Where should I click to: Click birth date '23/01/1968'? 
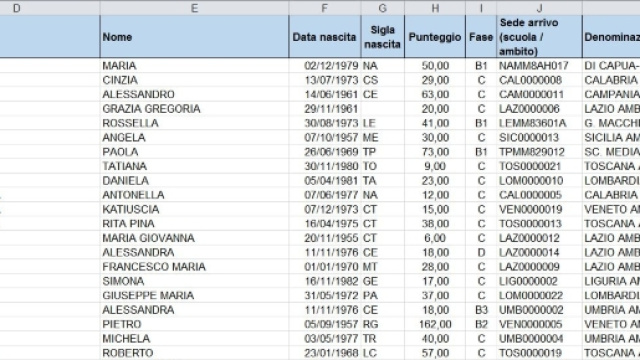325,353
